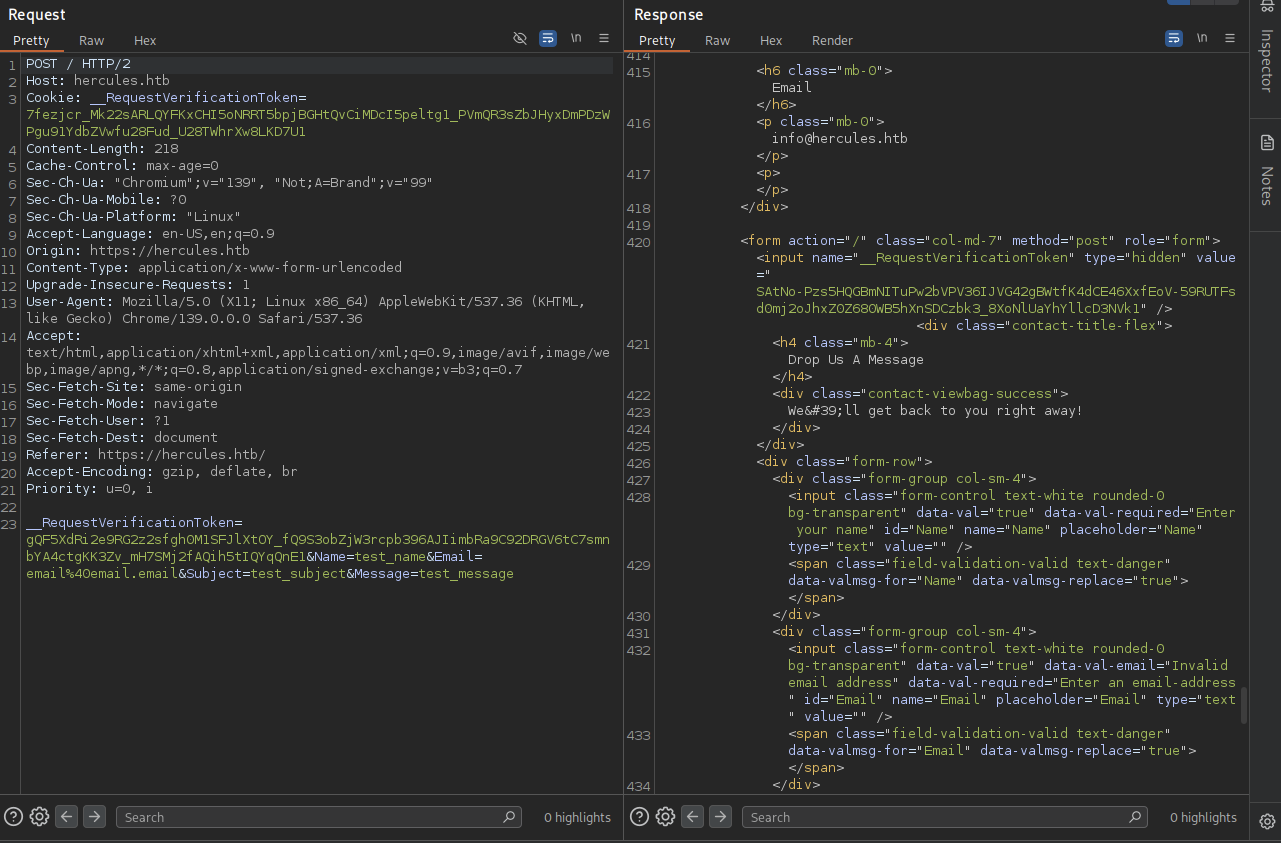Screen dimensions: 1281x843
Task: Open the Response panel hamburger options menu
Action: tap(1230, 38)
